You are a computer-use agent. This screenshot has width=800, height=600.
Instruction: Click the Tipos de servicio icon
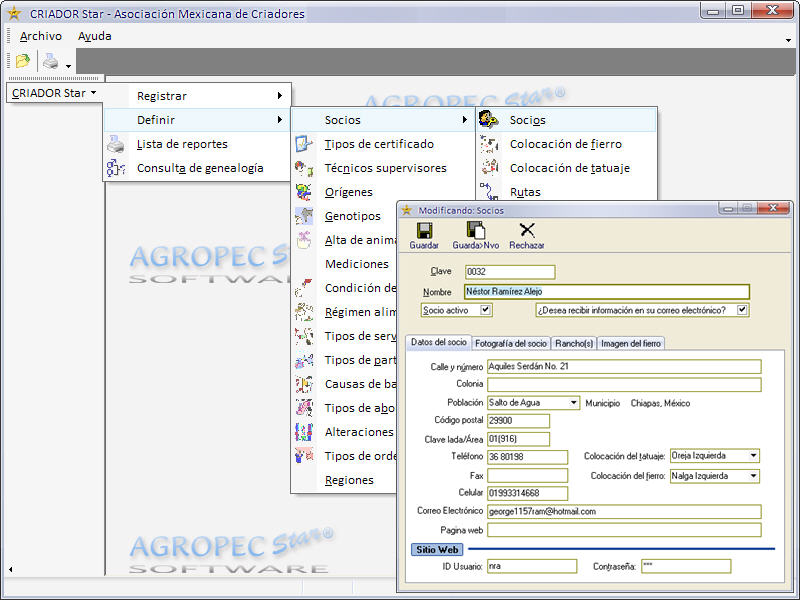pyautogui.click(x=304, y=336)
